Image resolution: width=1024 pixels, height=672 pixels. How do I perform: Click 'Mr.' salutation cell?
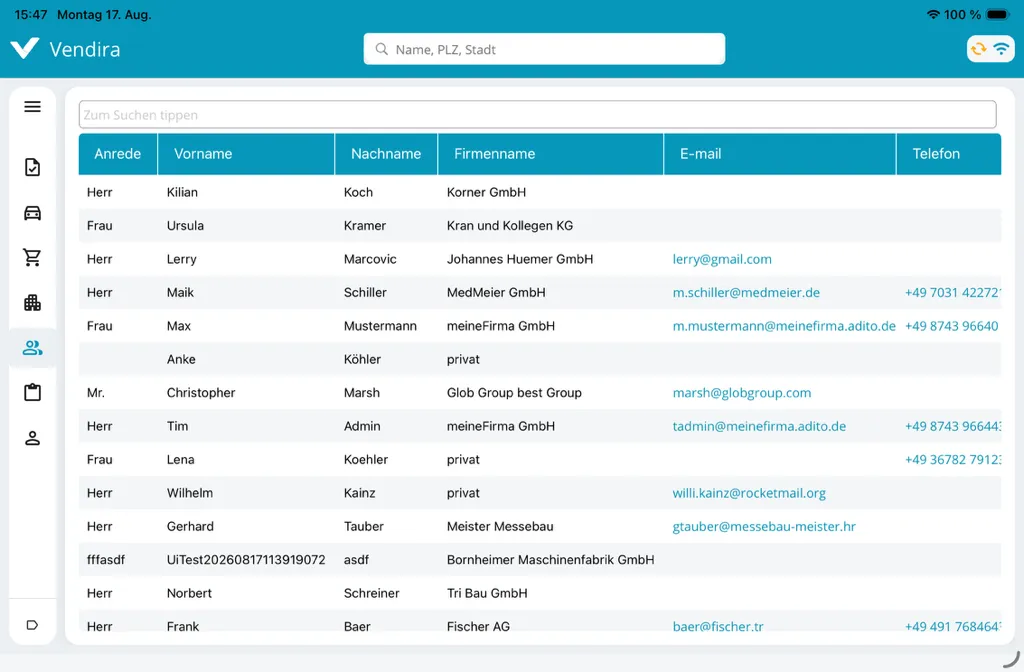point(95,393)
